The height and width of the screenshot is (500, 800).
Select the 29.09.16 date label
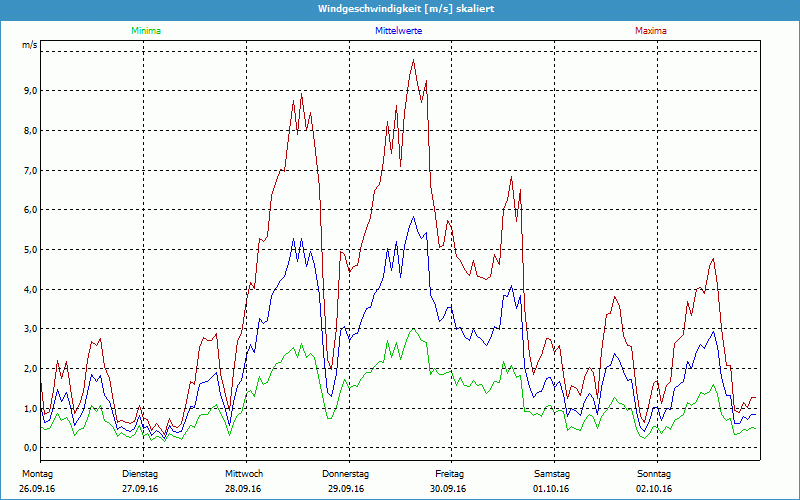coord(346,489)
